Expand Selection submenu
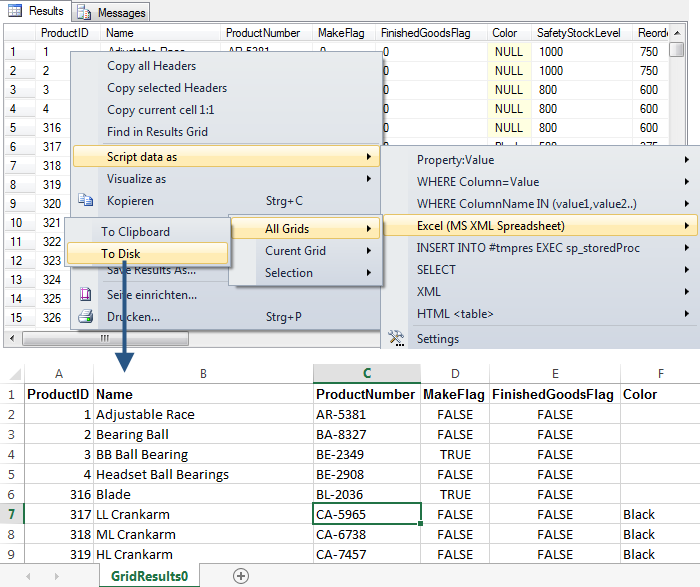Image resolution: width=700 pixels, height=587 pixels. coord(306,273)
